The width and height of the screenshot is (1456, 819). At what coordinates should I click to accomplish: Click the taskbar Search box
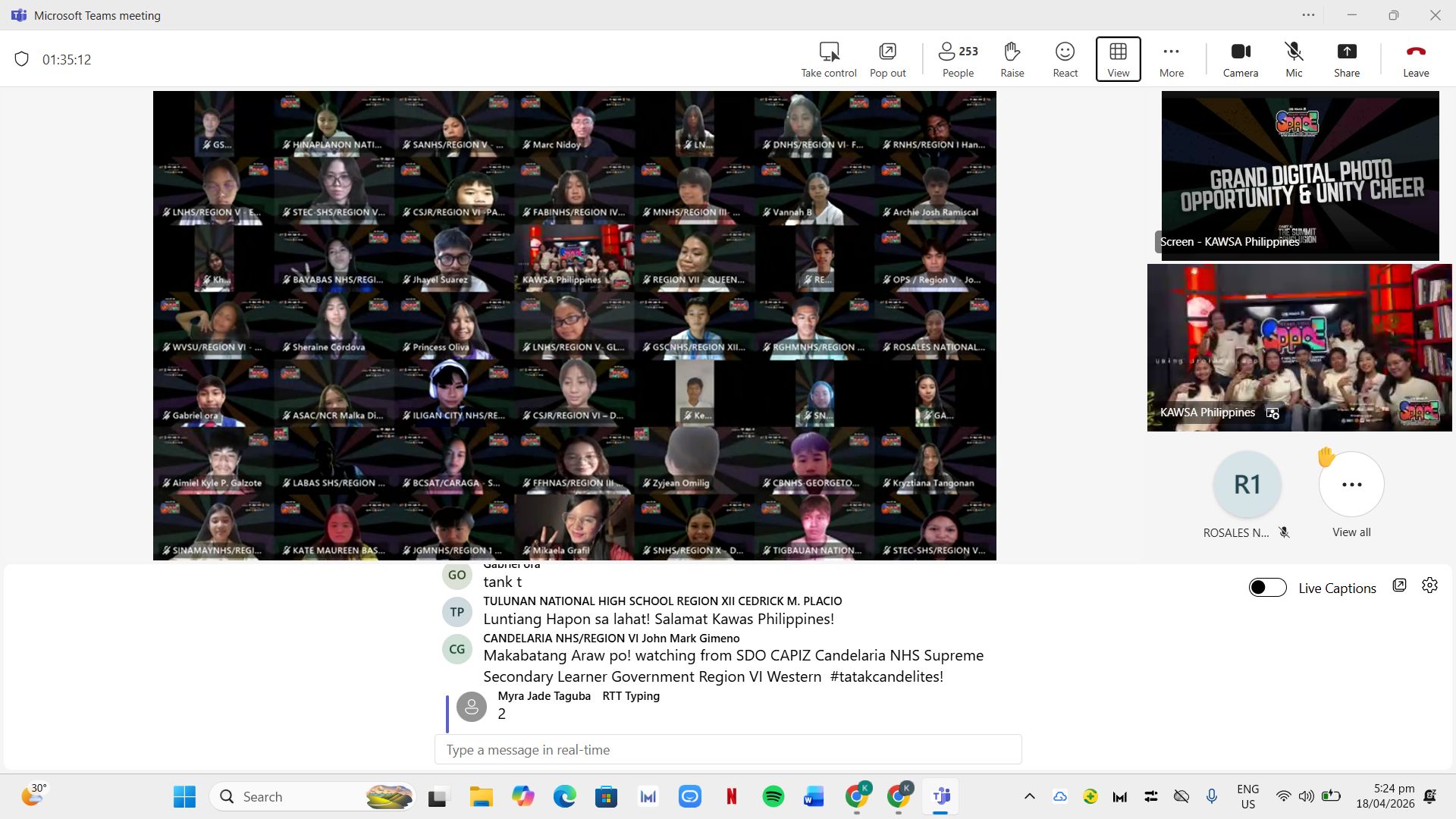coord(313,797)
